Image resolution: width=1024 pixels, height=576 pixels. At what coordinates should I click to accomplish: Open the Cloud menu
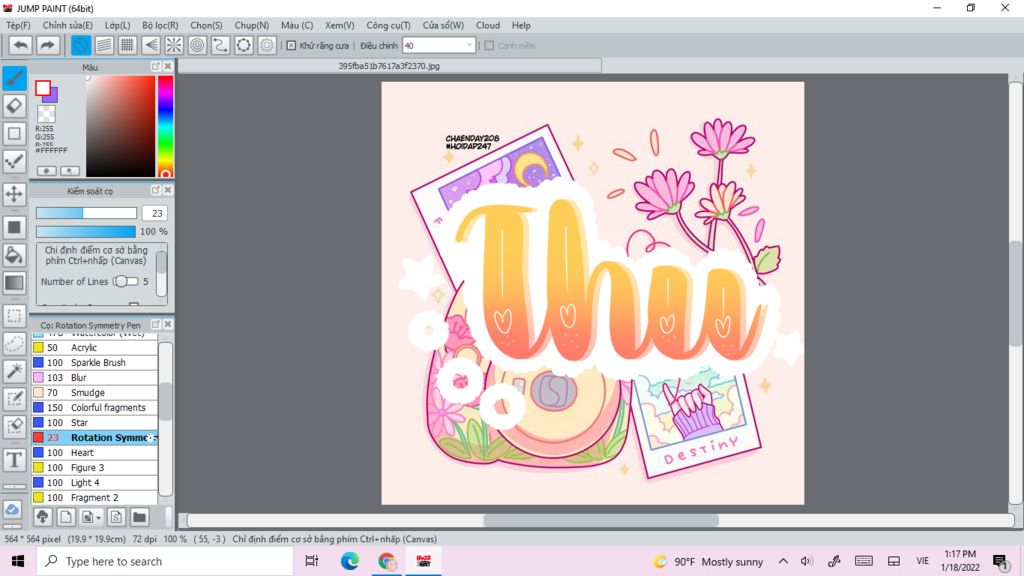(x=488, y=25)
